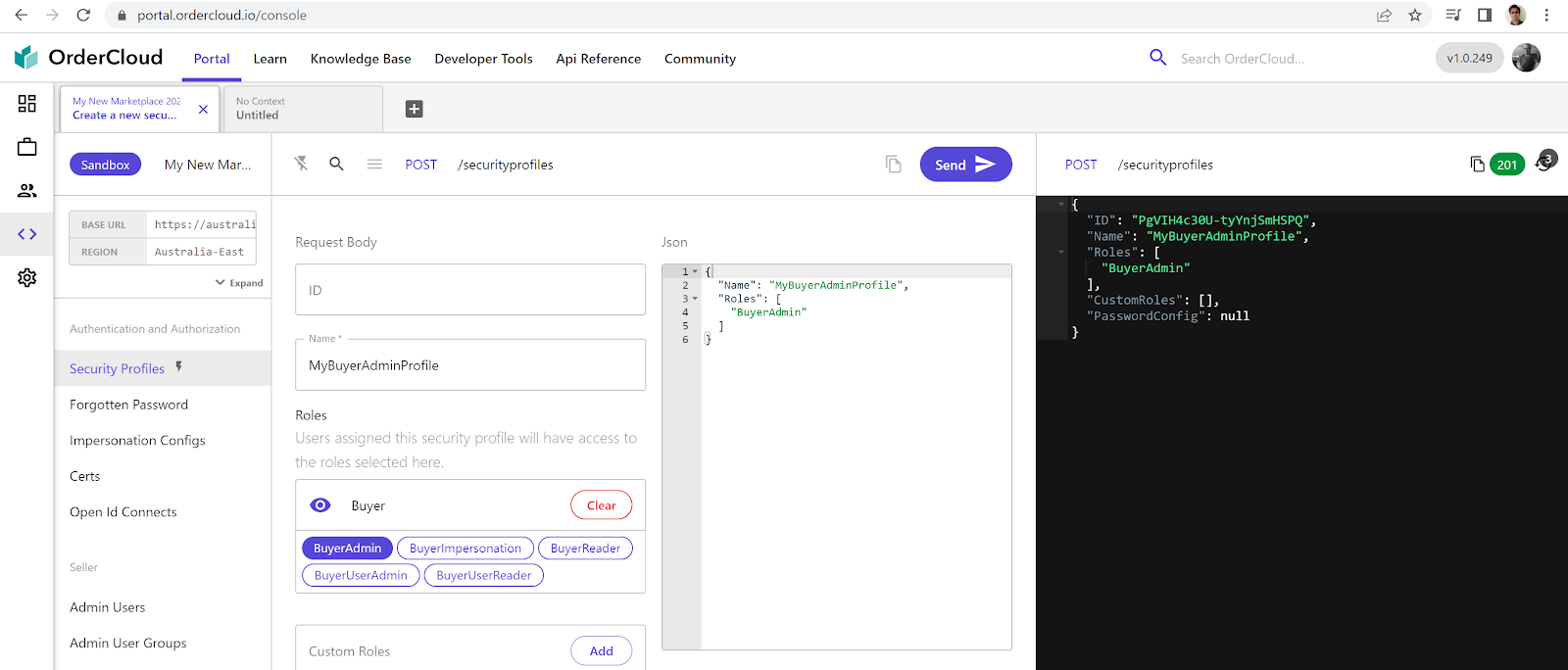This screenshot has width=1568, height=670.
Task: Reload the browser page
Action: (83, 15)
